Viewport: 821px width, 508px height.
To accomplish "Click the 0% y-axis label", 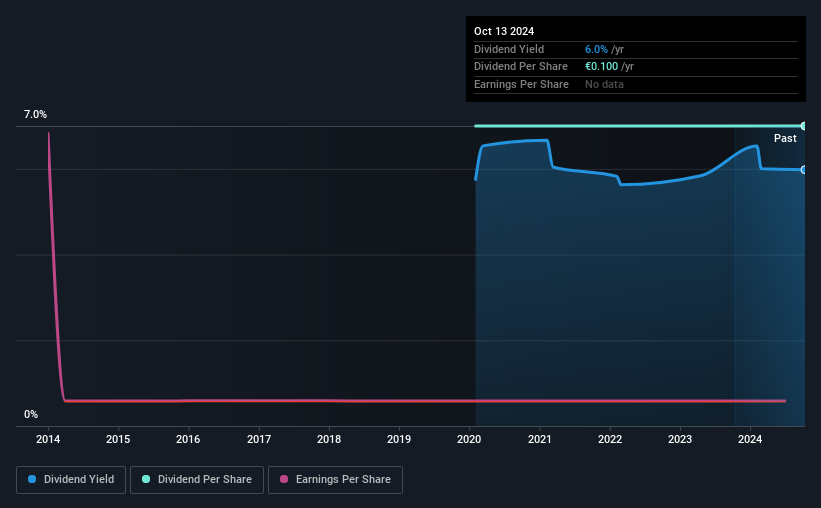I will coord(31,414).
